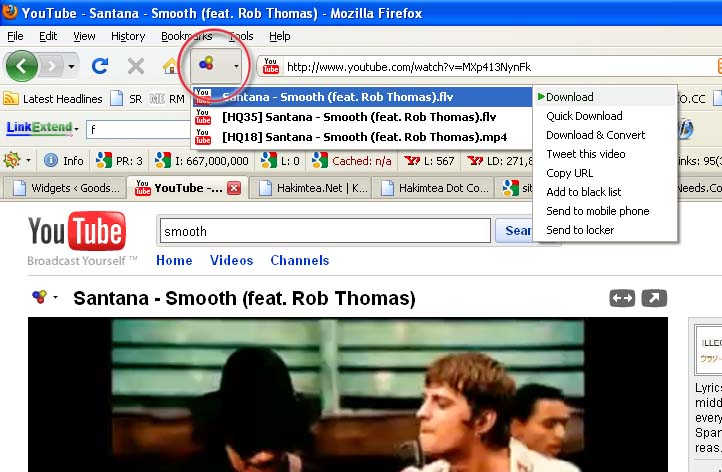Viewport: 722px width, 472px height.
Task: Choose Send to locker option
Action: click(x=605, y=230)
